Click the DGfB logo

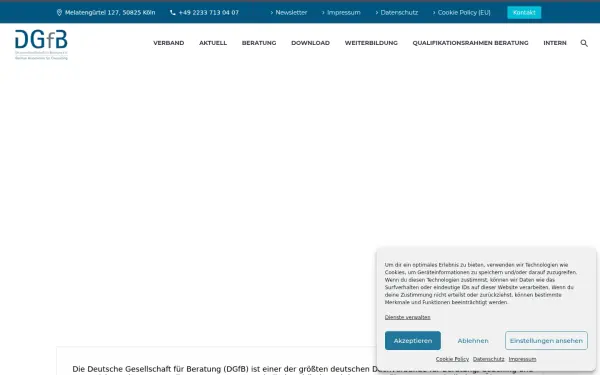coord(41,44)
